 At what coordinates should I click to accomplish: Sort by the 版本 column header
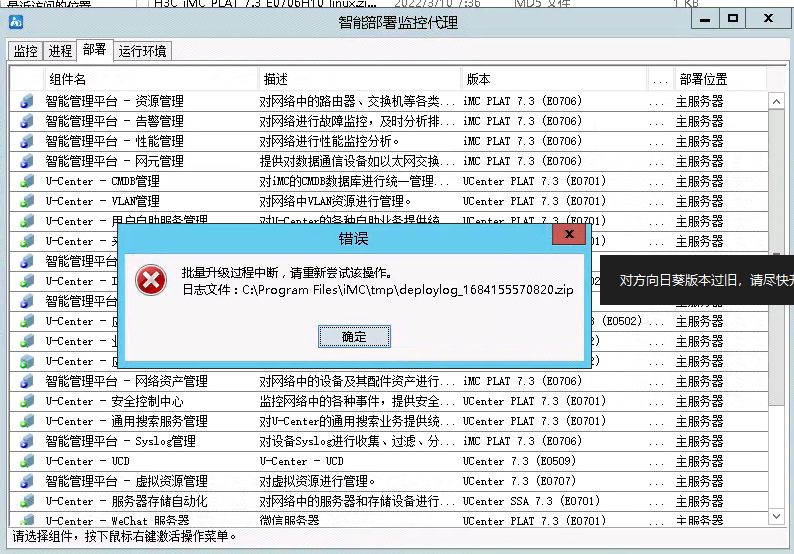coord(554,80)
